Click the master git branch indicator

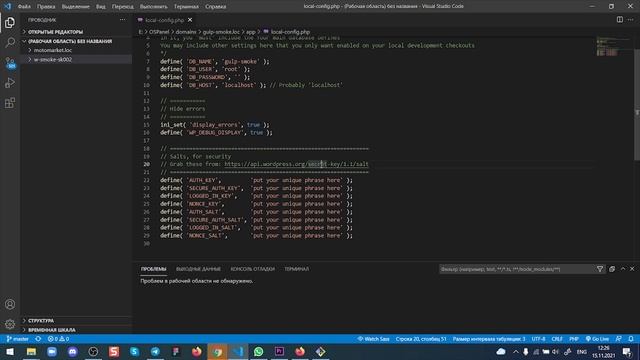pos(18,339)
